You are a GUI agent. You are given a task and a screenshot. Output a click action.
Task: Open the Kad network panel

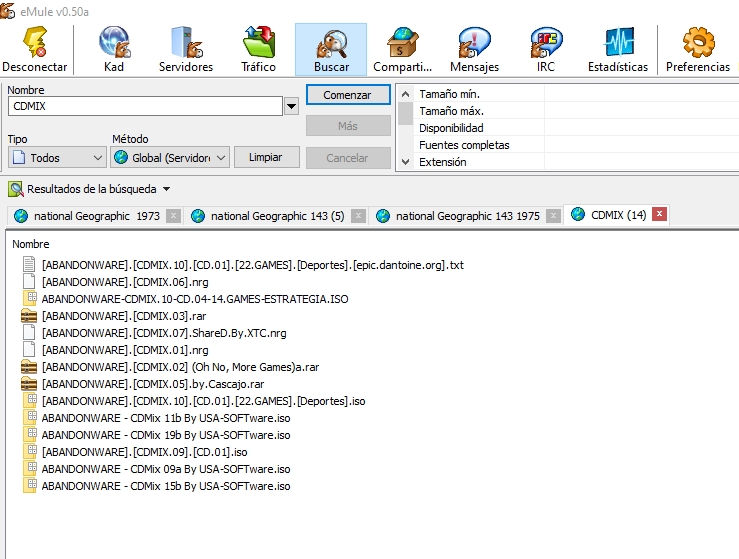coord(114,49)
